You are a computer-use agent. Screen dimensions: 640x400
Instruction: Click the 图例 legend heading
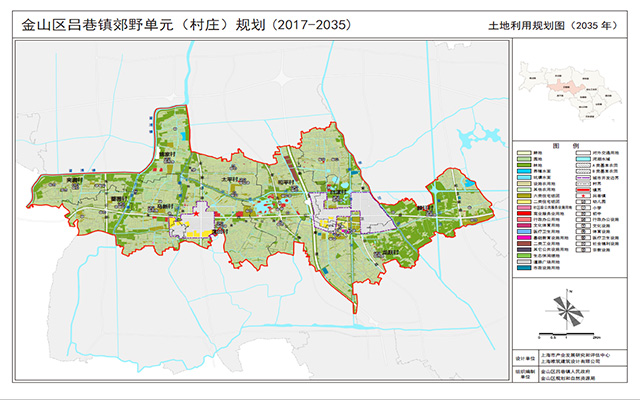(566, 146)
